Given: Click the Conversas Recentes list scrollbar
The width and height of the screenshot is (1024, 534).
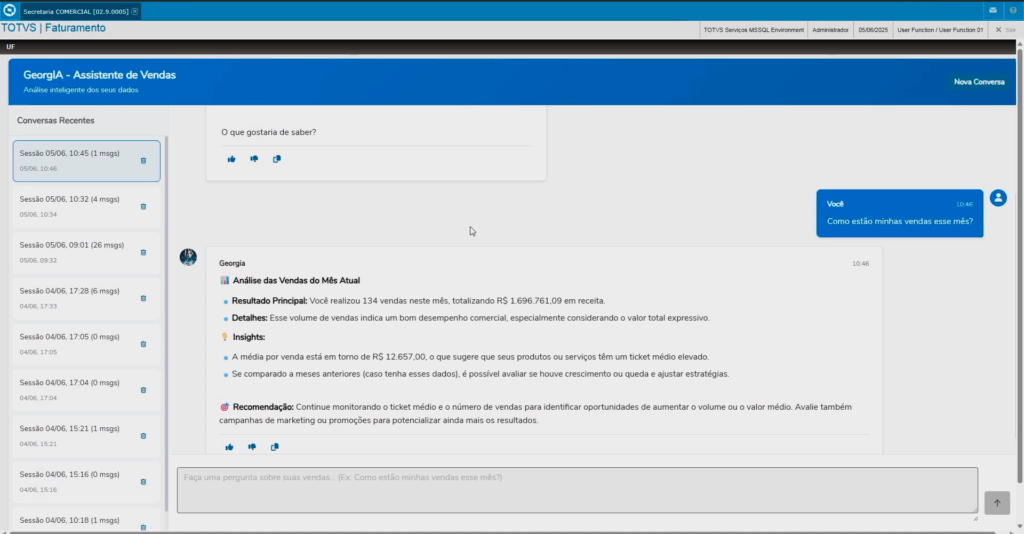Looking at the screenshot, I should [167, 323].
